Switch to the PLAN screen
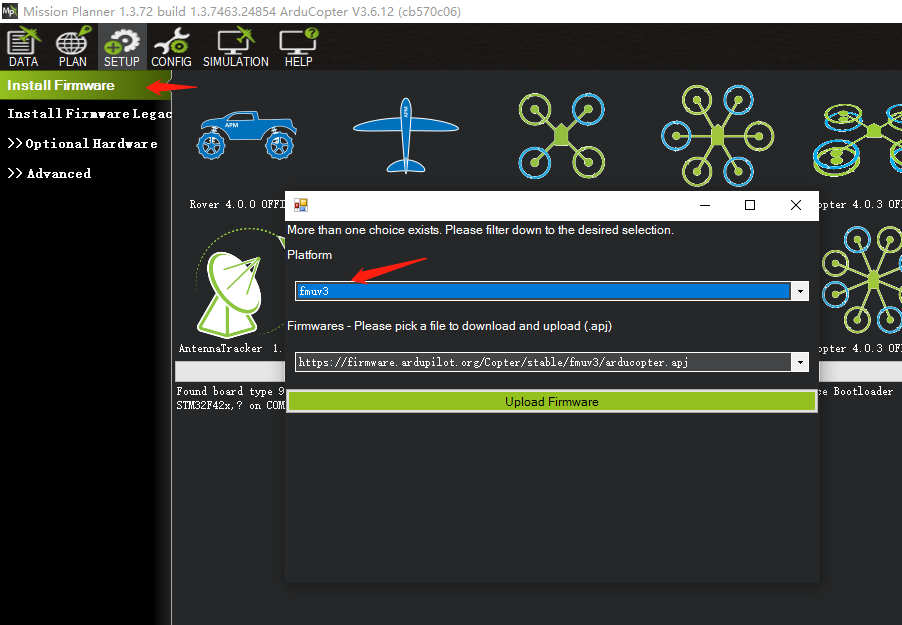Viewport: 902px width, 625px height. (x=72, y=47)
